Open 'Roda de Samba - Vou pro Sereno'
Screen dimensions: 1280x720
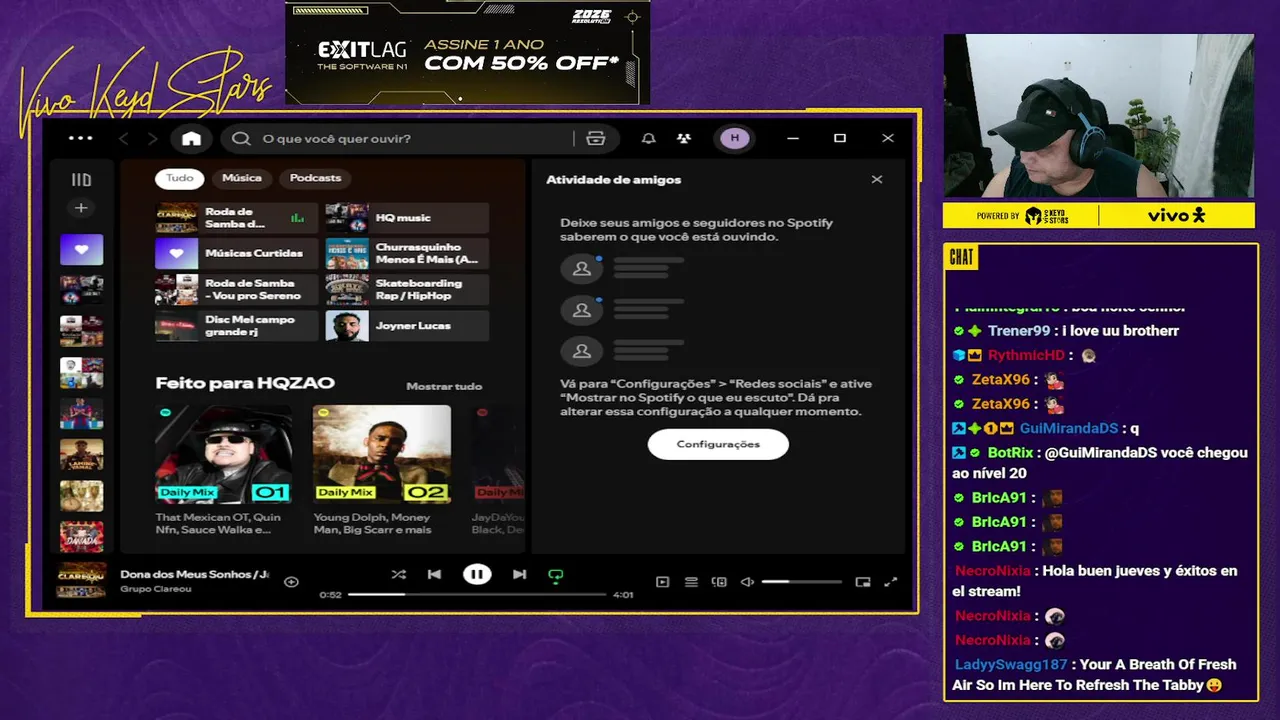[236, 290]
